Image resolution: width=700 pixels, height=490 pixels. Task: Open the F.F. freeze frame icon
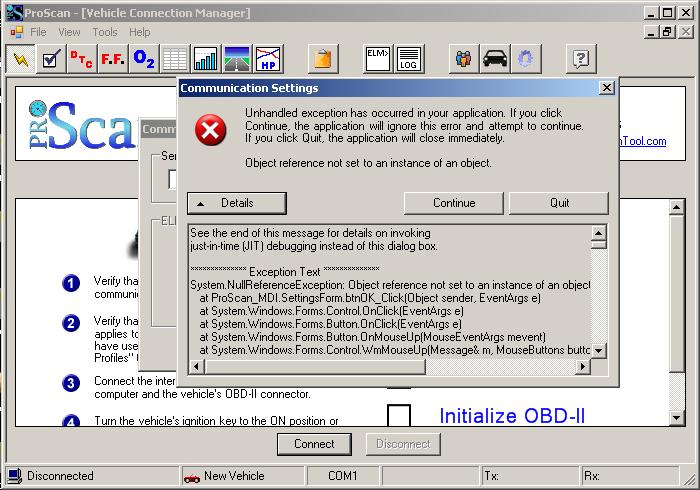113,60
